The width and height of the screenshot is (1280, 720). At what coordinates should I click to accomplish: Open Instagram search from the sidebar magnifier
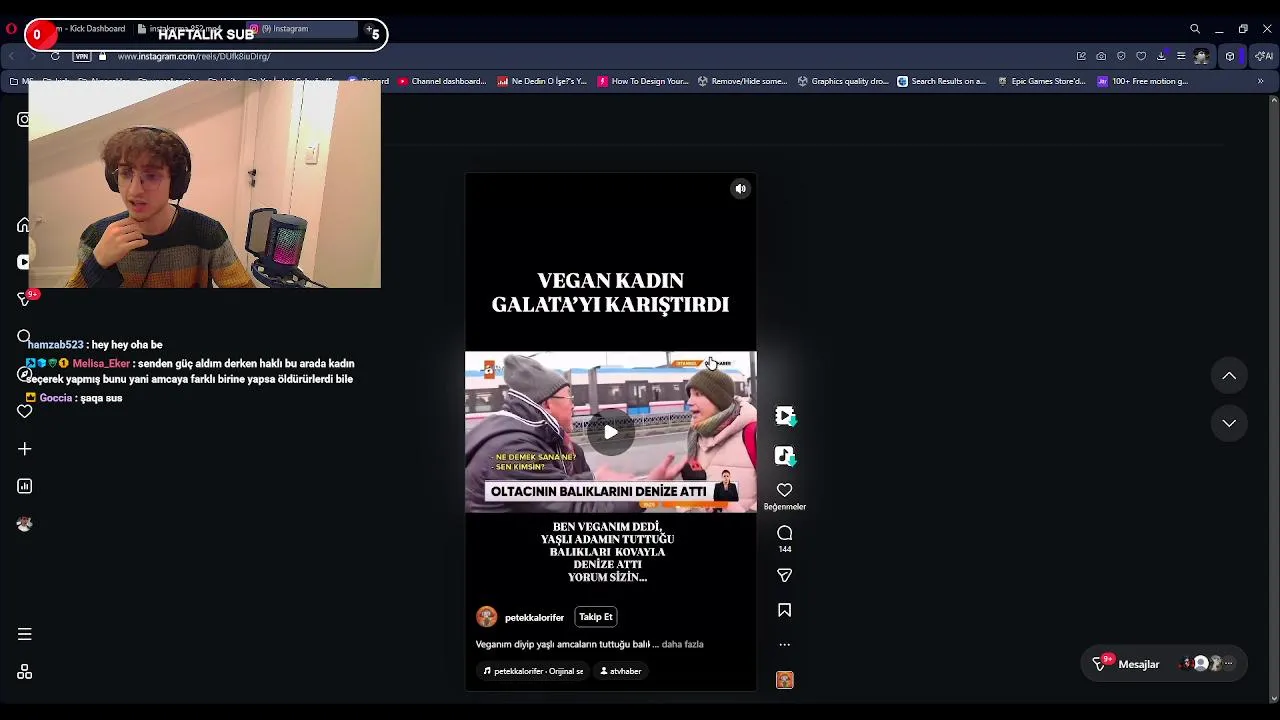click(x=24, y=336)
